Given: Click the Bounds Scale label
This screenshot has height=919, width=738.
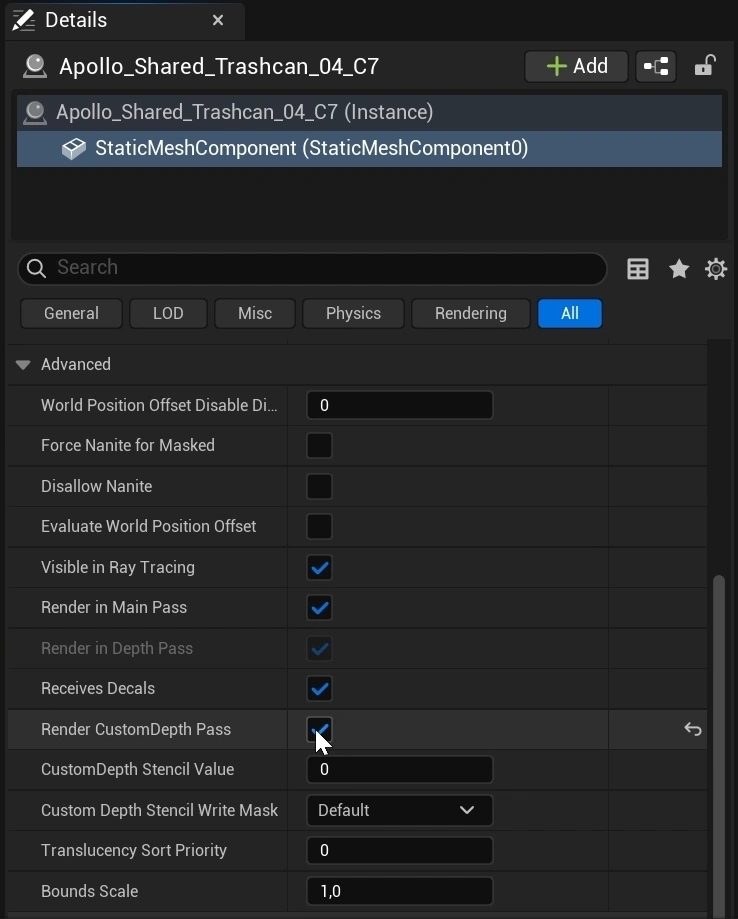Looking at the screenshot, I should (x=90, y=891).
